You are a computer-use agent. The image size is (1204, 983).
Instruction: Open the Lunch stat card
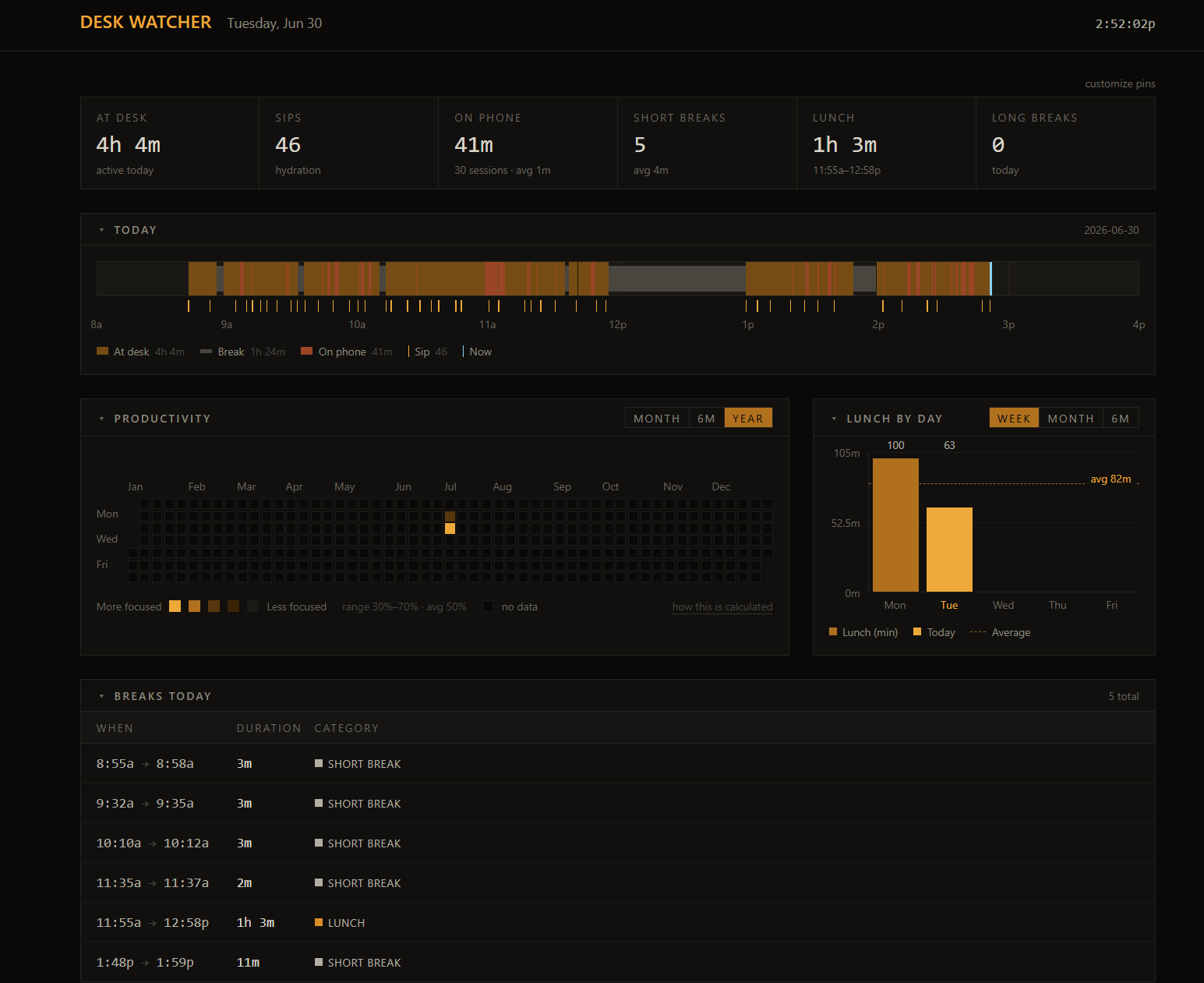(886, 143)
